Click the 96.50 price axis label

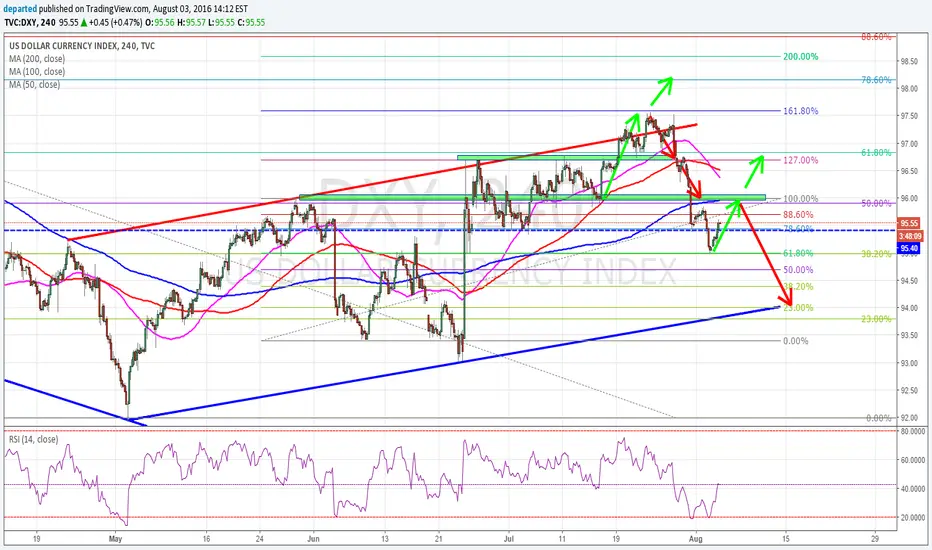tap(909, 171)
